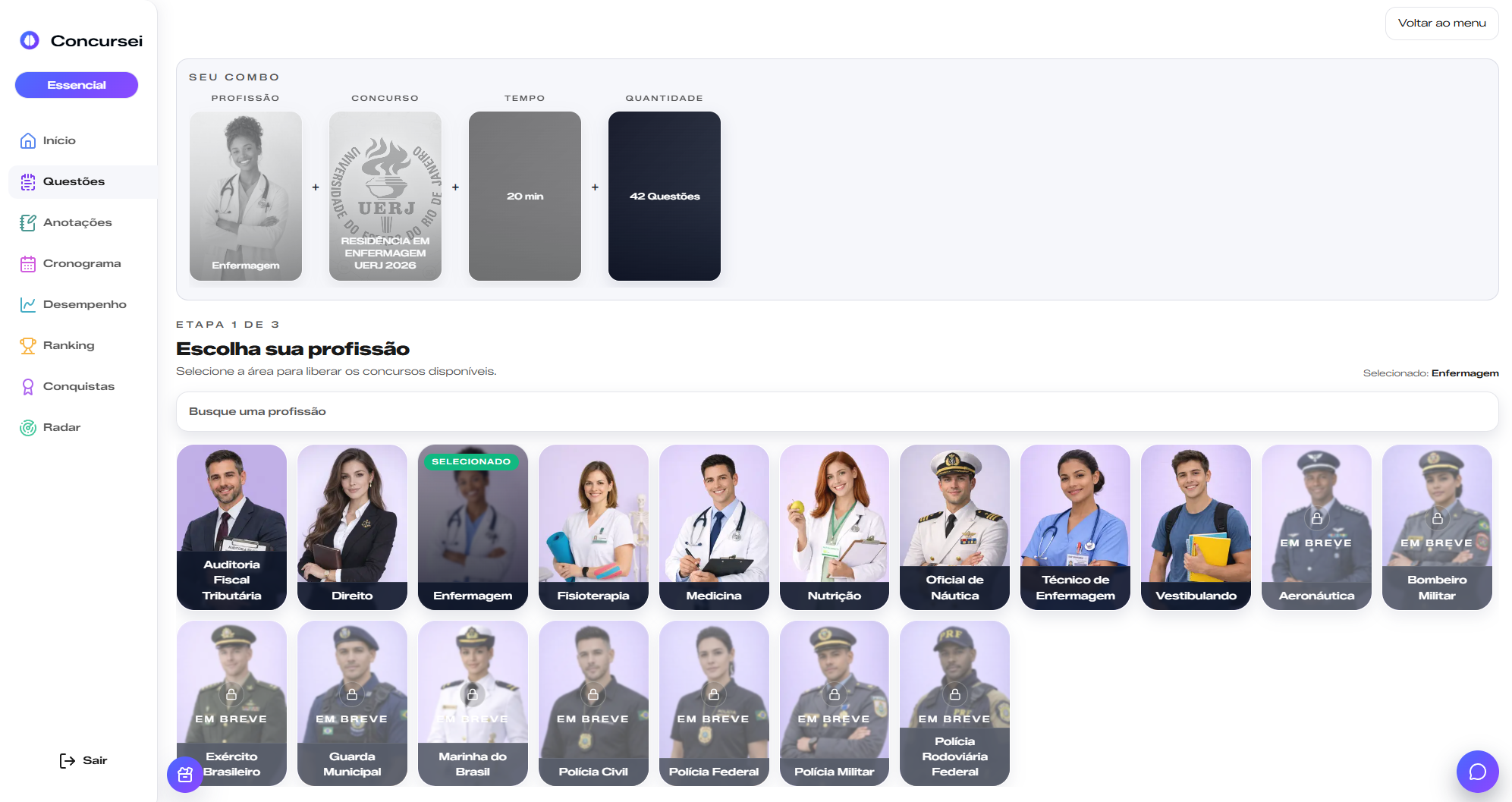Log out via Sair

click(83, 760)
